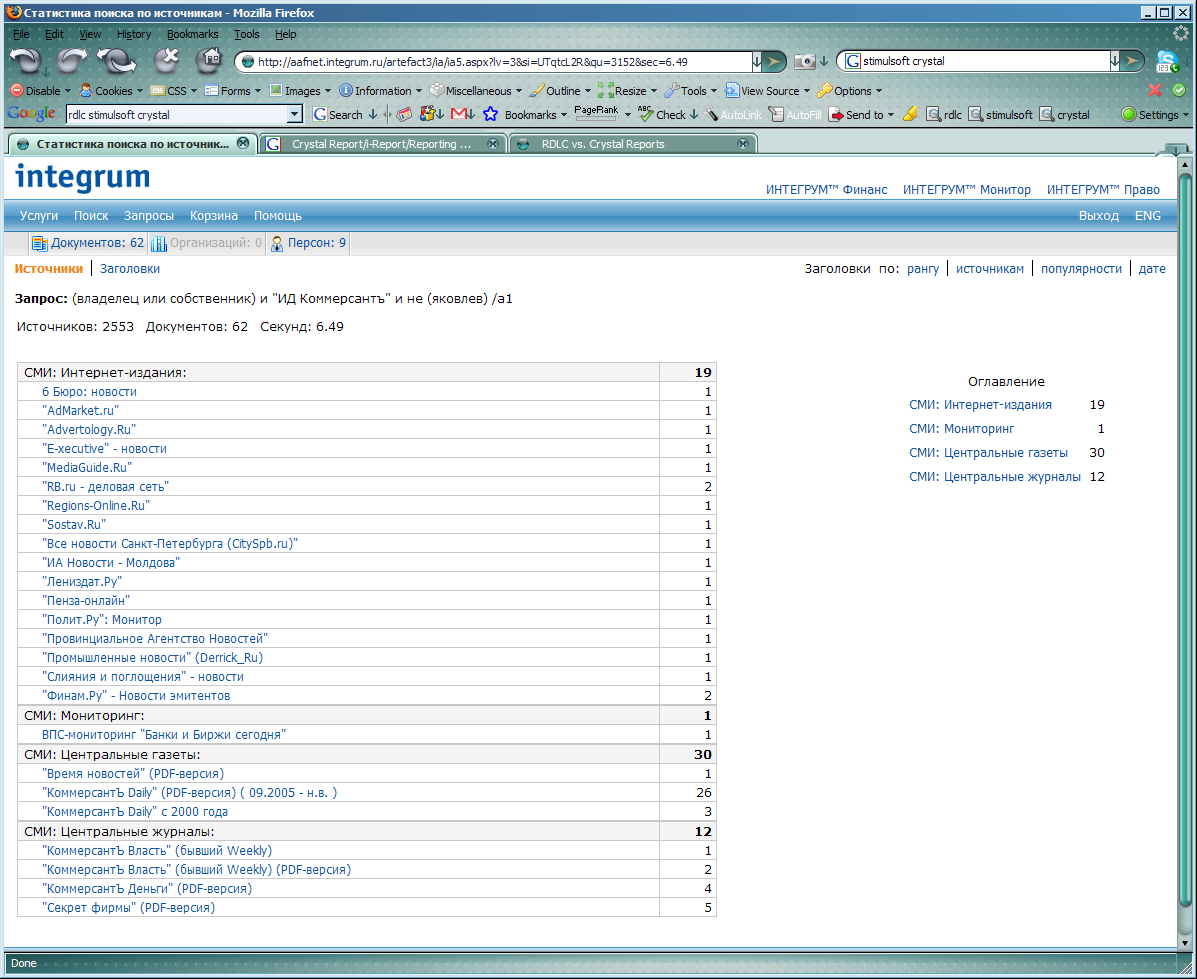Screen dimensions: 1197x979
Task: Click the Выход link
Action: (1099, 215)
